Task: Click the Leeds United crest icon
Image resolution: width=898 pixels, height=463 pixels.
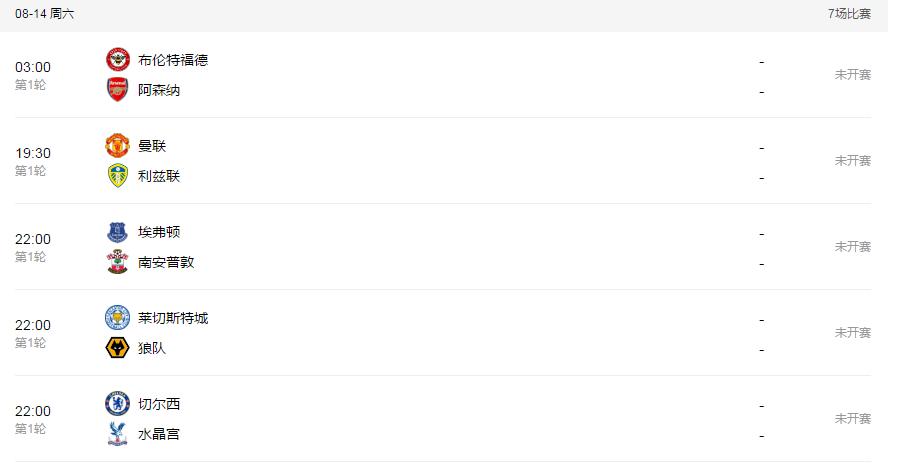Action: coord(118,176)
